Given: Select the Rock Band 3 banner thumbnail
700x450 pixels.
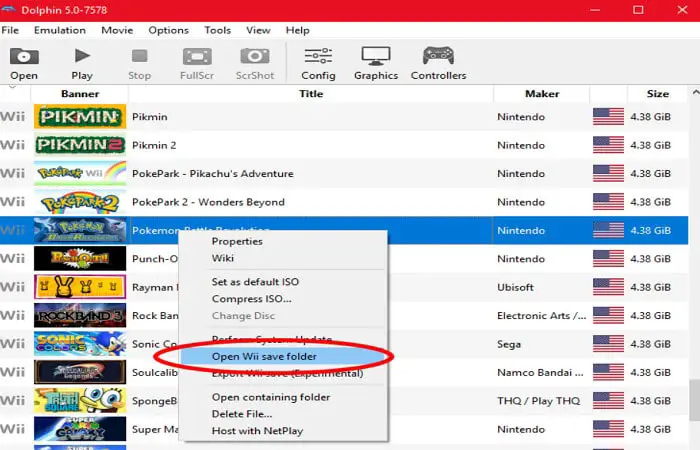Looking at the screenshot, I should pyautogui.click(x=80, y=315).
